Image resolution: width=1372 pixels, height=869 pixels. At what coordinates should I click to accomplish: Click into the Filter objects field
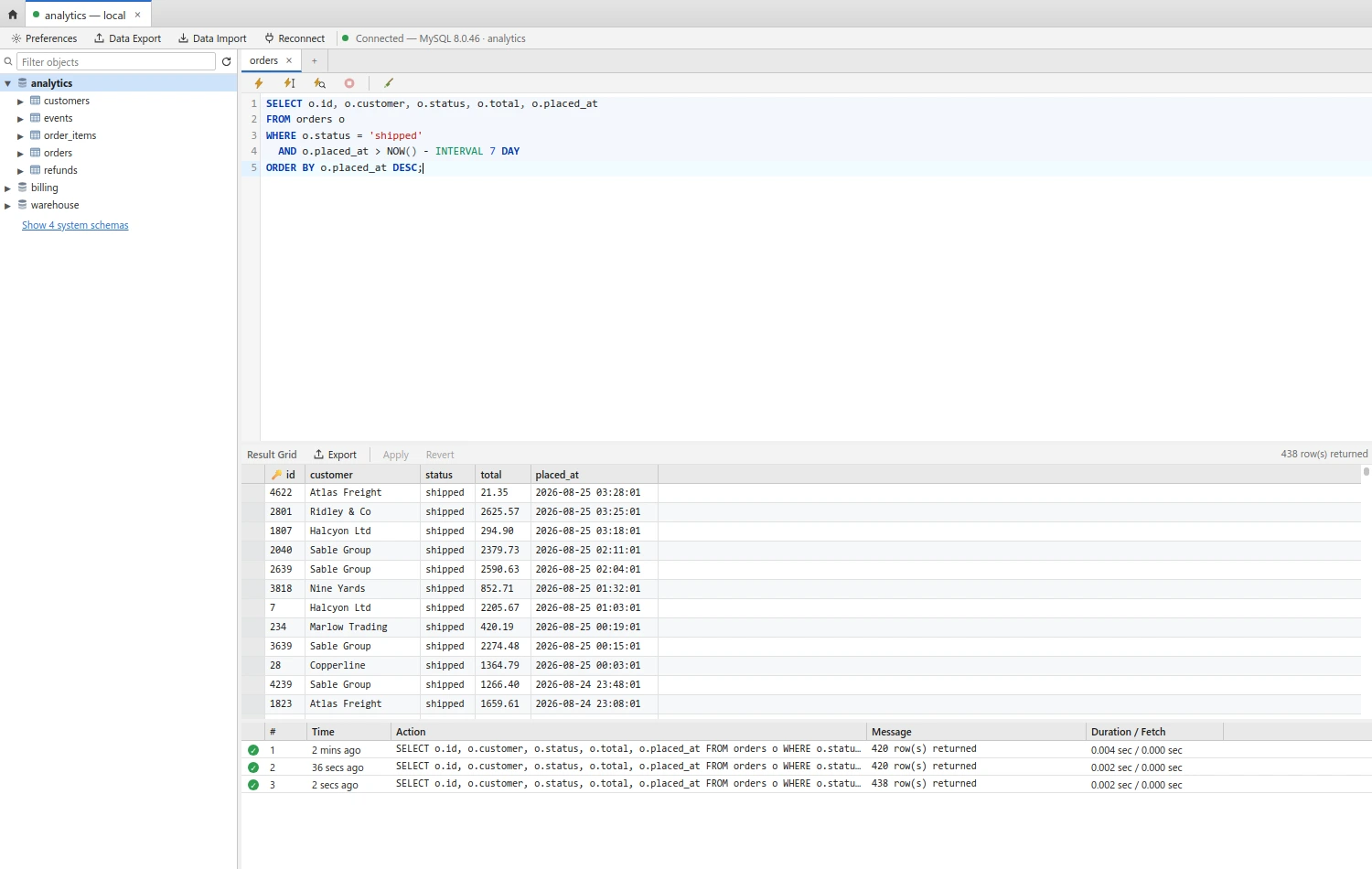click(x=116, y=61)
